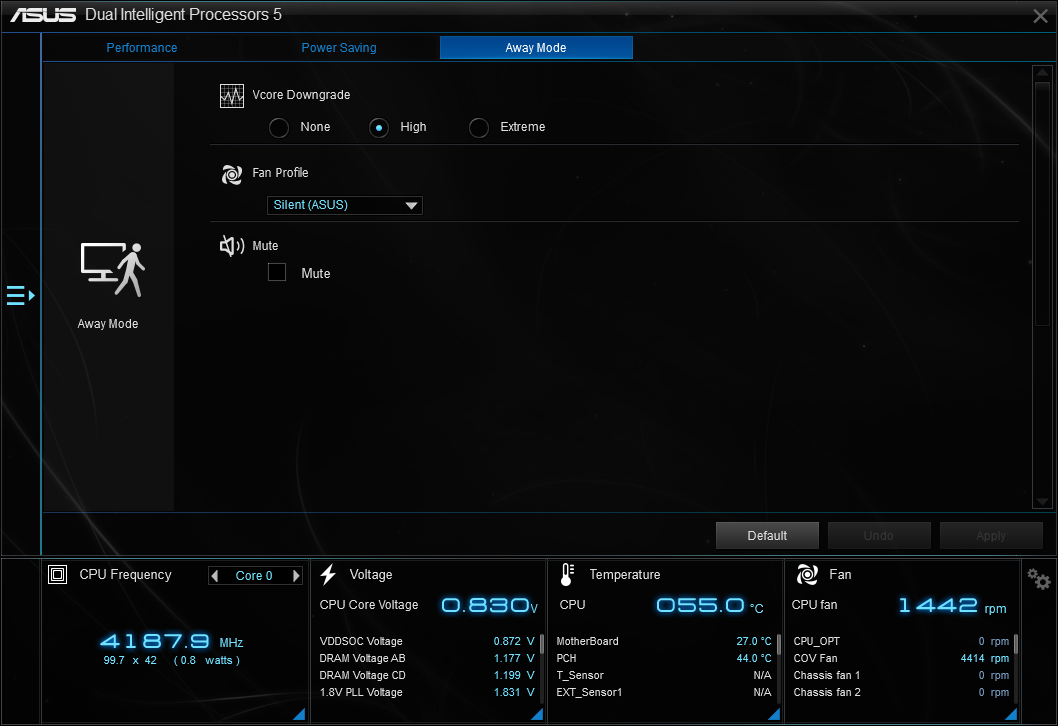1058x726 pixels.
Task: Click the Fan Profile fan icon
Action: 231,174
